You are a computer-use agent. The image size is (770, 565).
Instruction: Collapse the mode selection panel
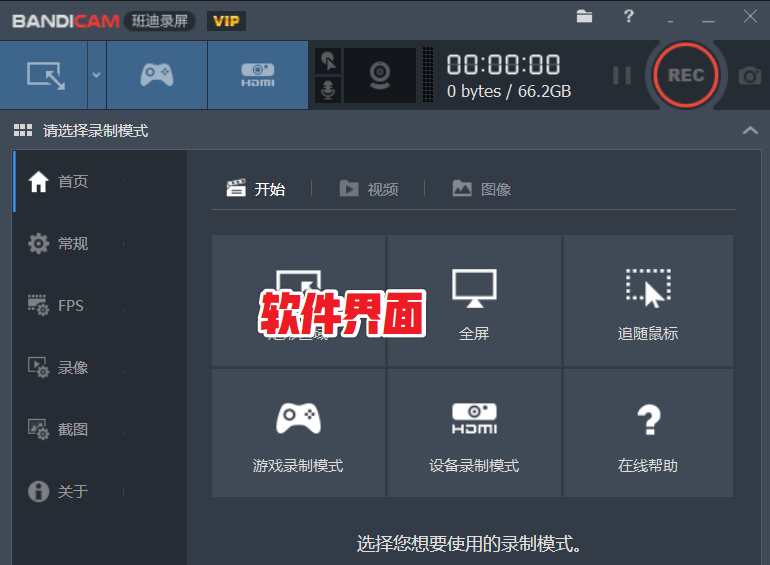(x=750, y=131)
